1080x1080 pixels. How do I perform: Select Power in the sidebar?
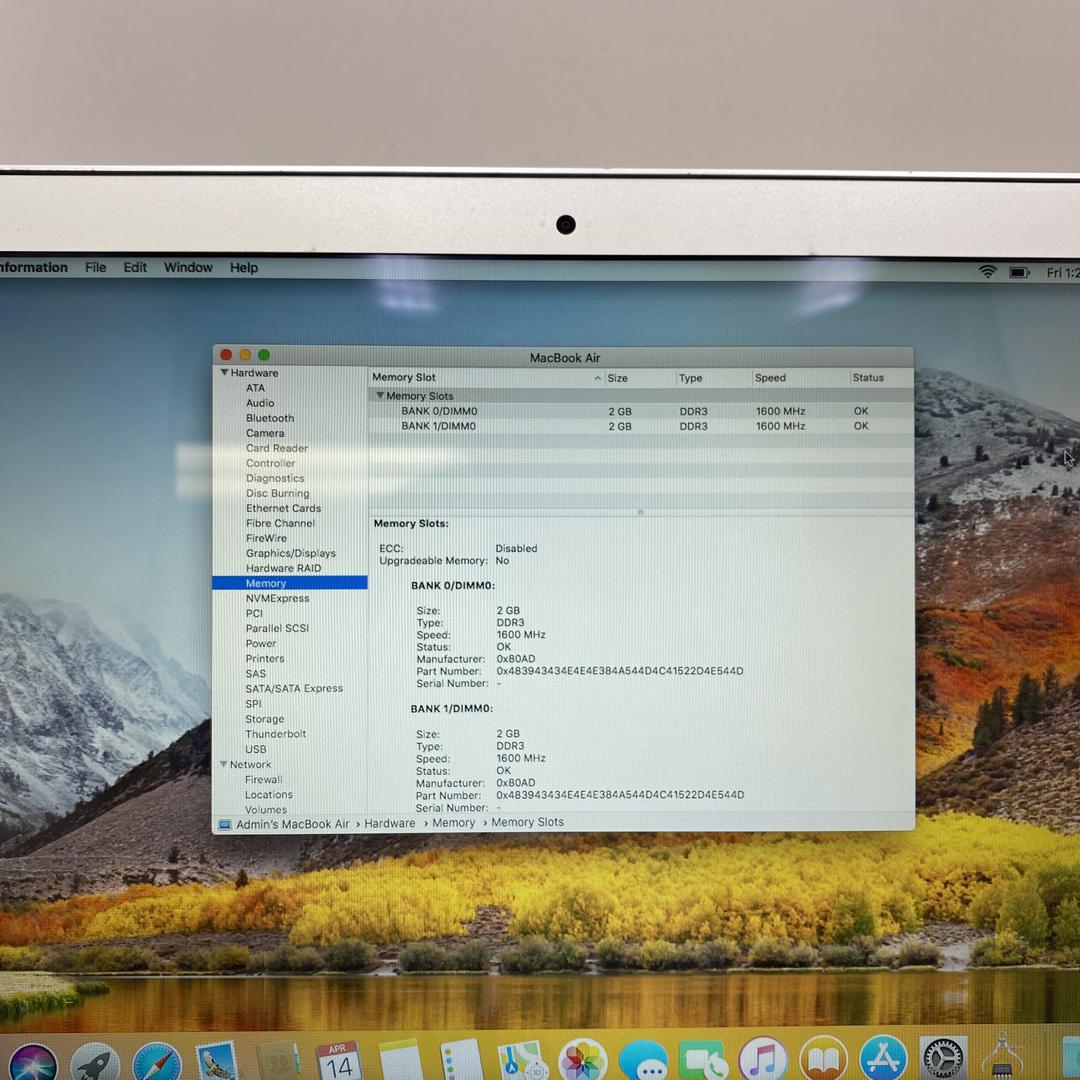pos(261,643)
